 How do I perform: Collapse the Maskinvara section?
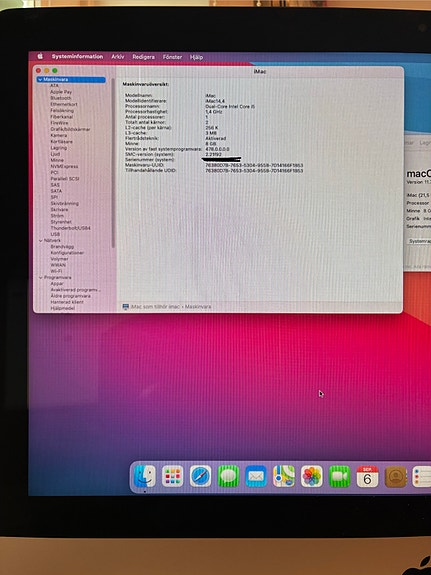(40, 80)
